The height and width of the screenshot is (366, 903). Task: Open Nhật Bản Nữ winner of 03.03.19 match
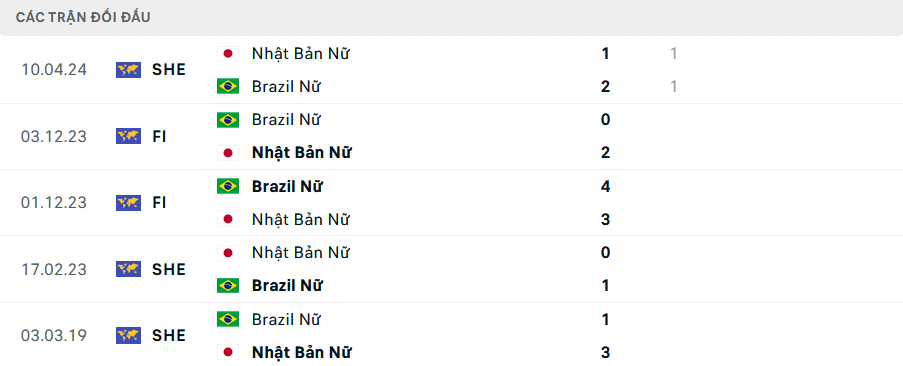302,352
